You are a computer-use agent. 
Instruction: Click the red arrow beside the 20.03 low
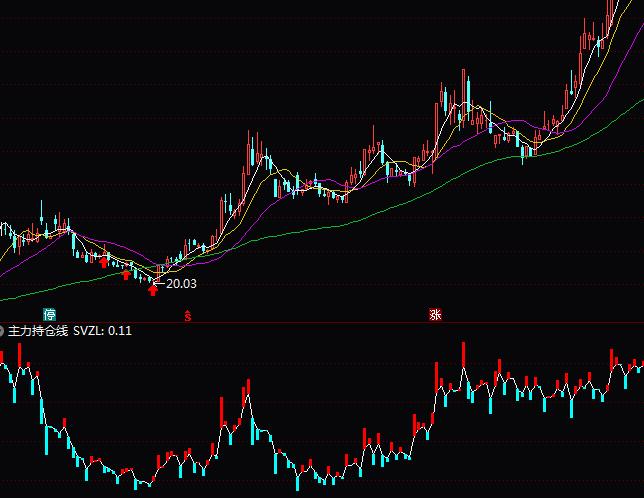click(x=153, y=291)
